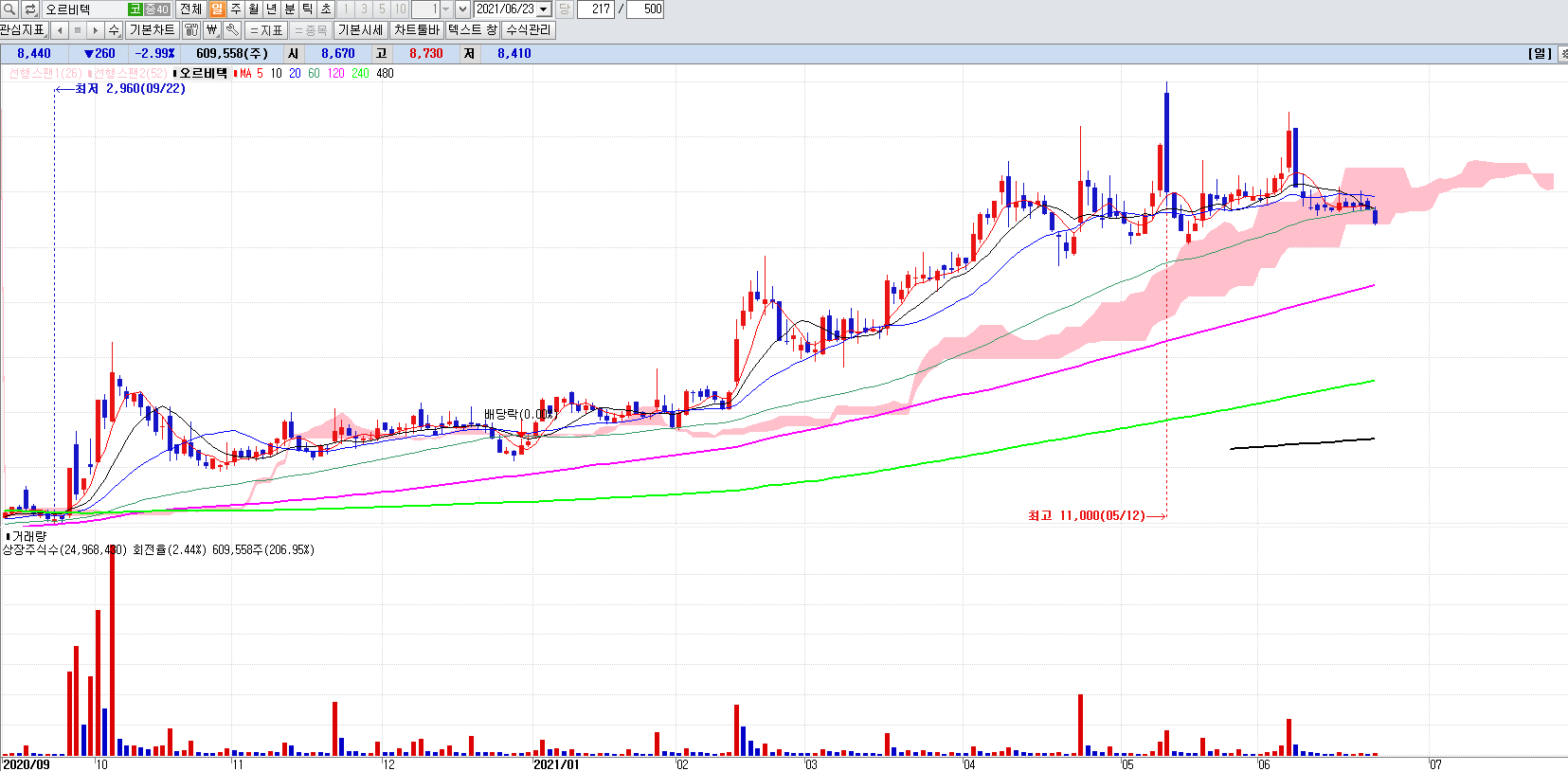Click the 거래량 volume panel label
Screen dimensions: 1568x771
pyautogui.click(x=28, y=536)
